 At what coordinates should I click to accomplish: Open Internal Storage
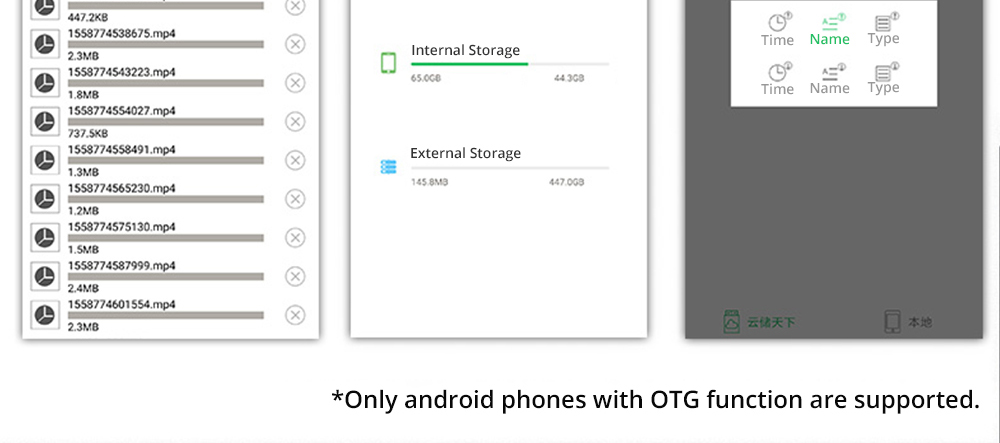point(465,51)
